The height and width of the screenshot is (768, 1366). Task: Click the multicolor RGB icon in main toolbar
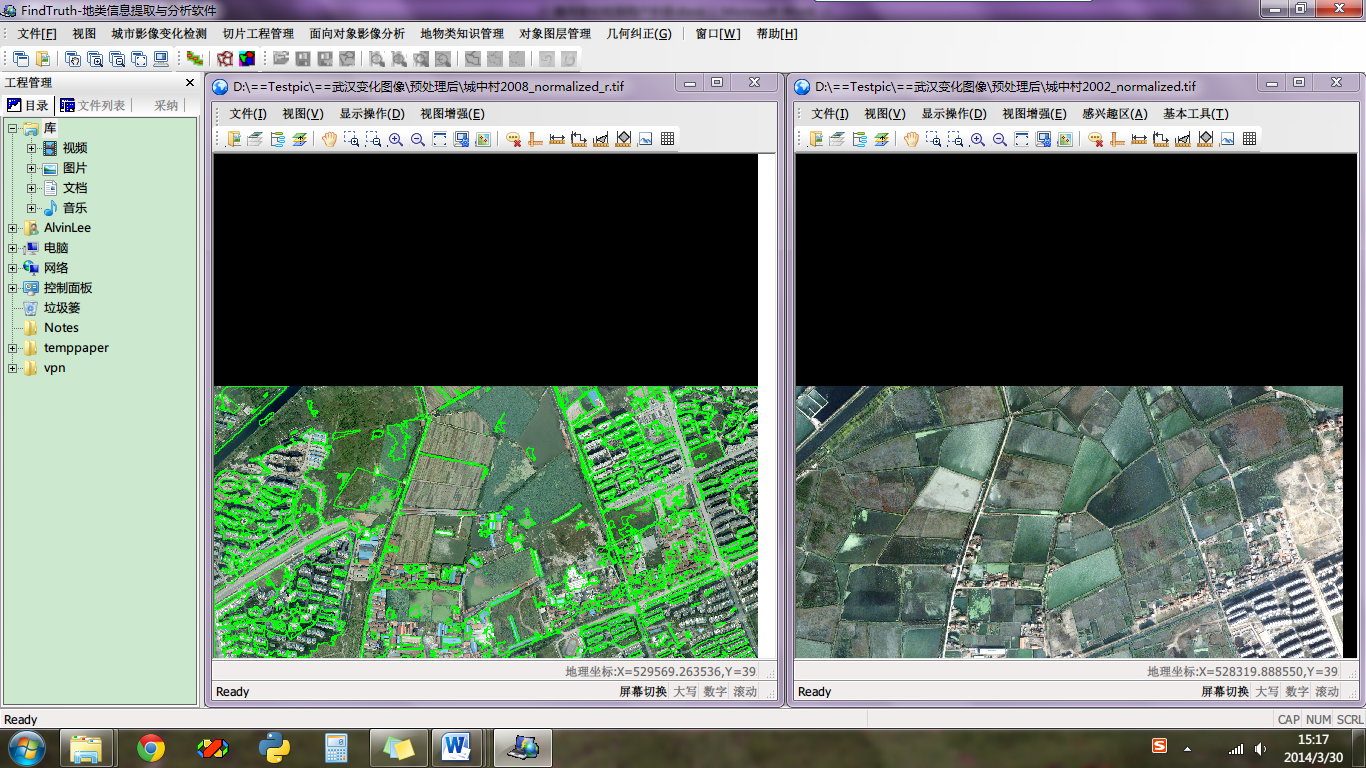[x=246, y=59]
